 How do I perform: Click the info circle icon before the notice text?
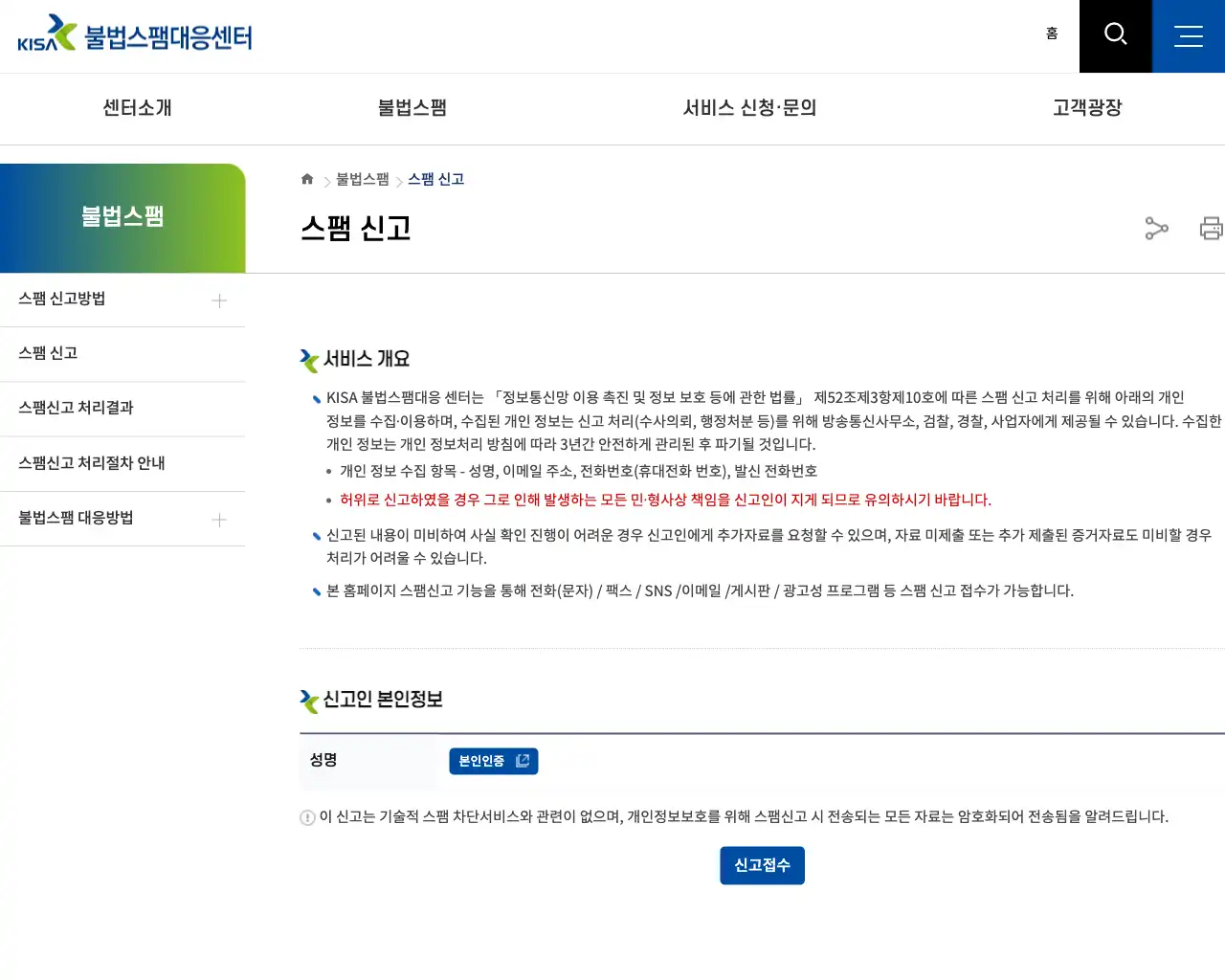(x=306, y=816)
